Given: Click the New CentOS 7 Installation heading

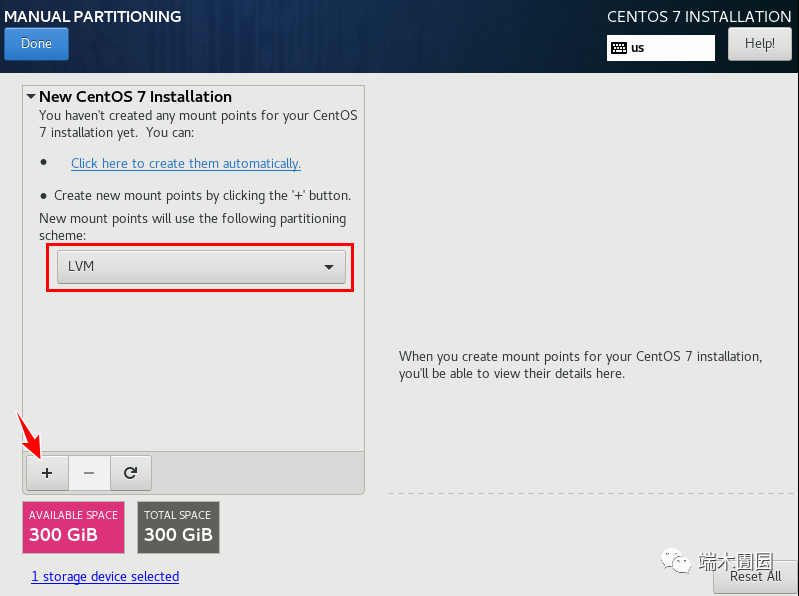Looking at the screenshot, I should coord(135,96).
